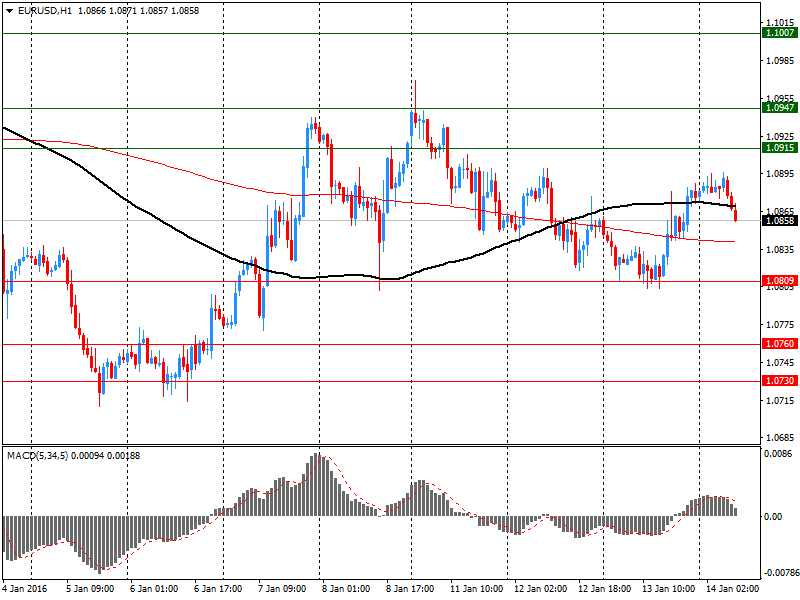
Task: Click the 1.0745 price scale value
Action: [x=781, y=363]
